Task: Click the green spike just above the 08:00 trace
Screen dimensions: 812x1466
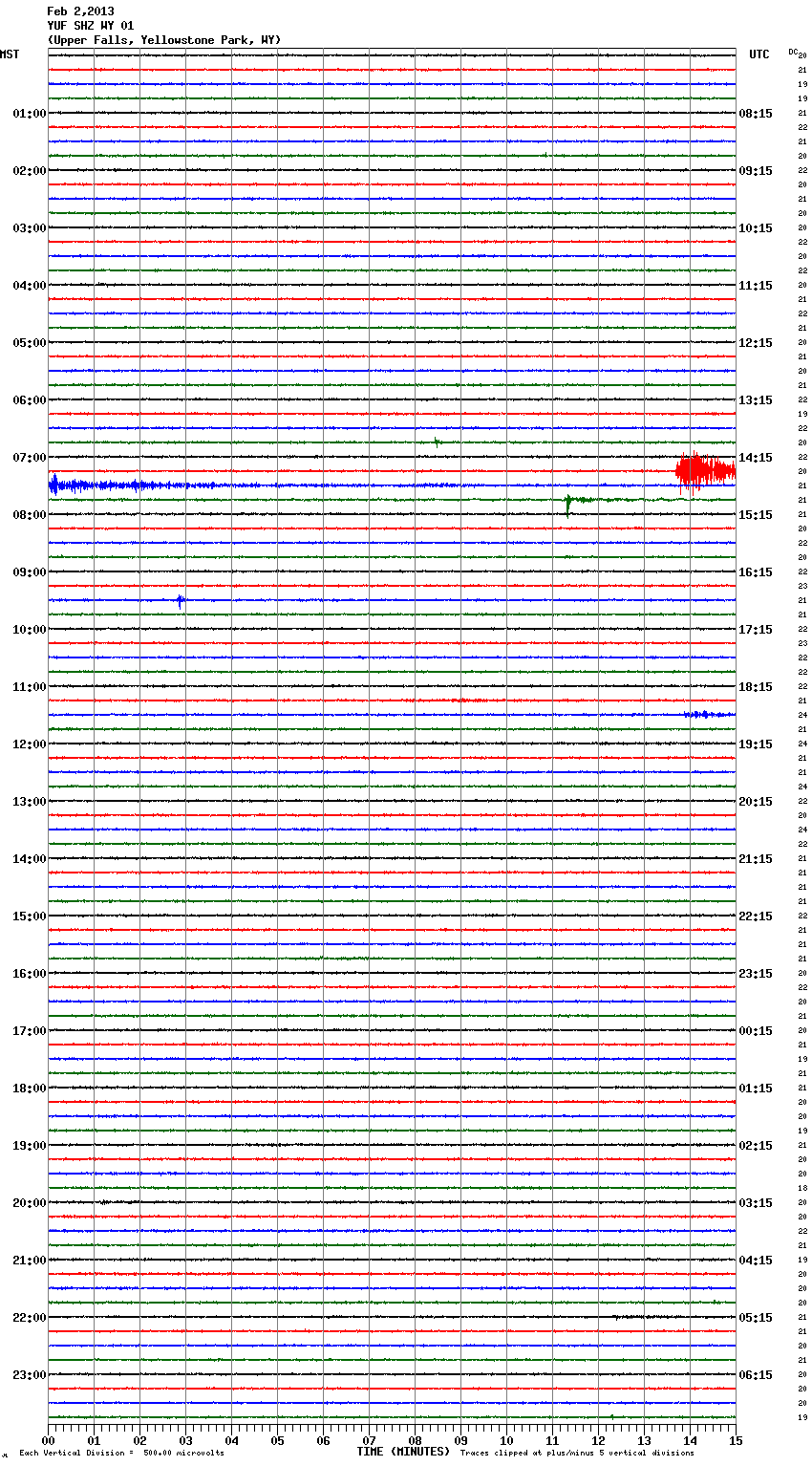Action: click(x=568, y=505)
